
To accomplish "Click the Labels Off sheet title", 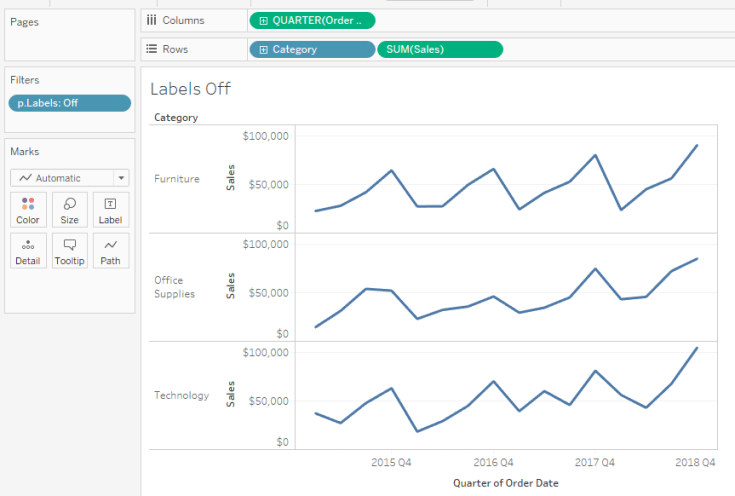I will [190, 89].
